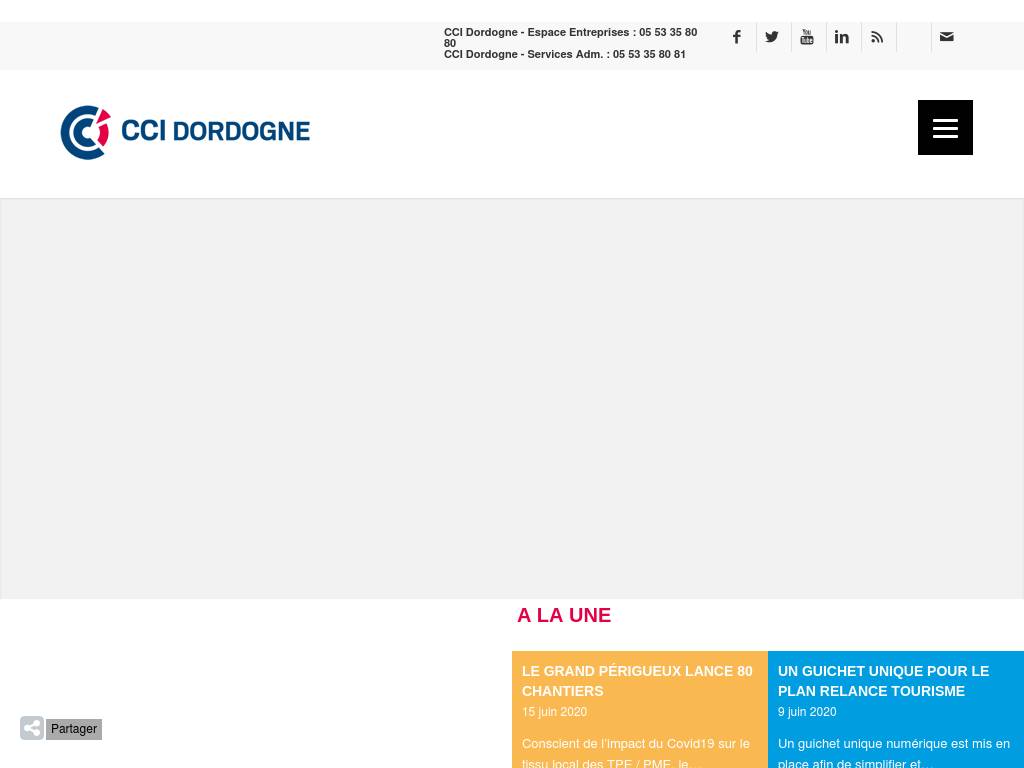Open the Facebook page icon
1024x768 pixels.
tap(737, 37)
